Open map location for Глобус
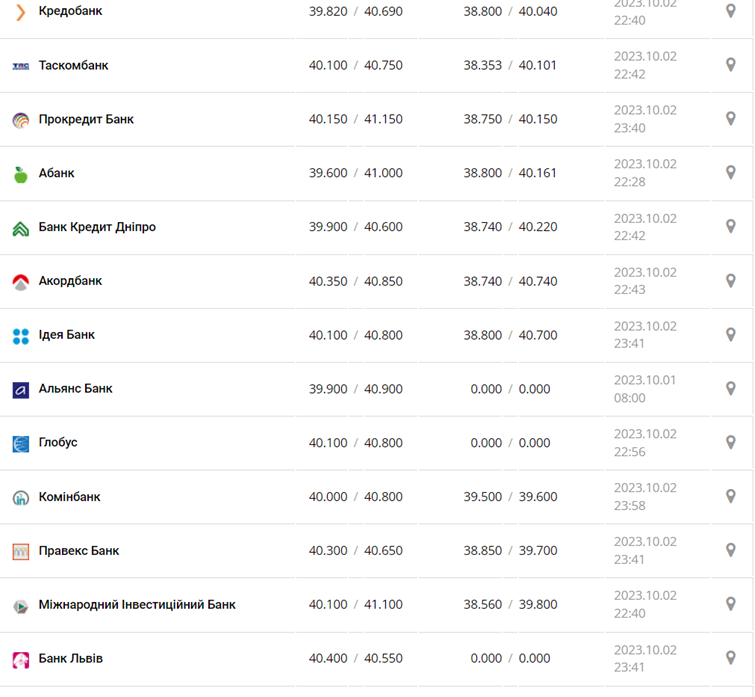This screenshot has width=755, height=697. pyautogui.click(x=731, y=442)
